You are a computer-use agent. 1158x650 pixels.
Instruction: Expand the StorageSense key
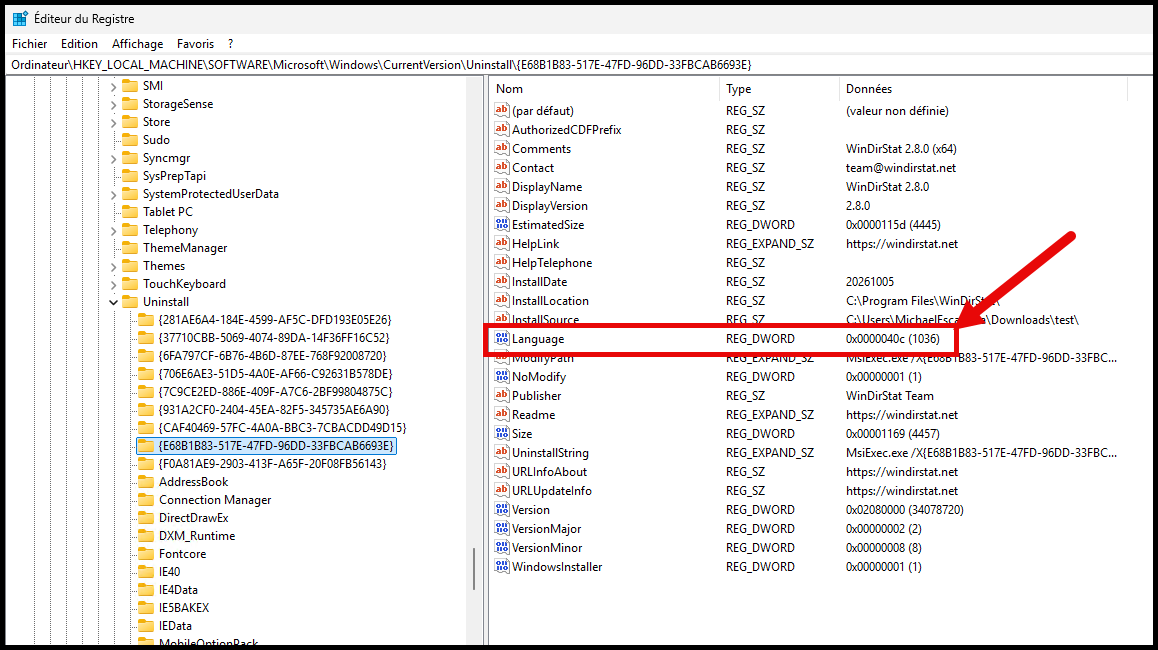coord(114,104)
